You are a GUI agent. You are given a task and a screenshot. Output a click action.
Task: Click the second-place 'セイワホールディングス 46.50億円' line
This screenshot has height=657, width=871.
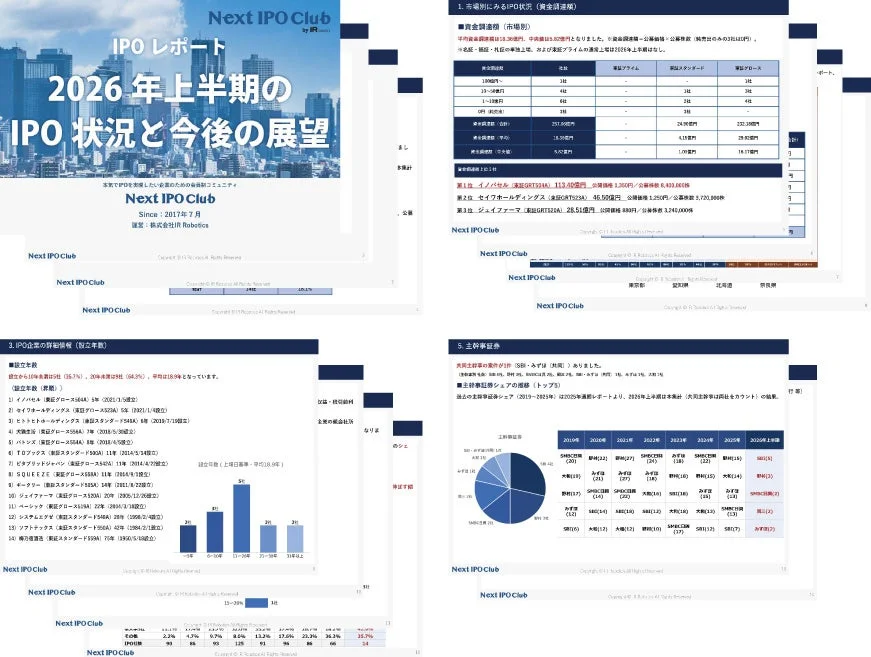coord(590,198)
